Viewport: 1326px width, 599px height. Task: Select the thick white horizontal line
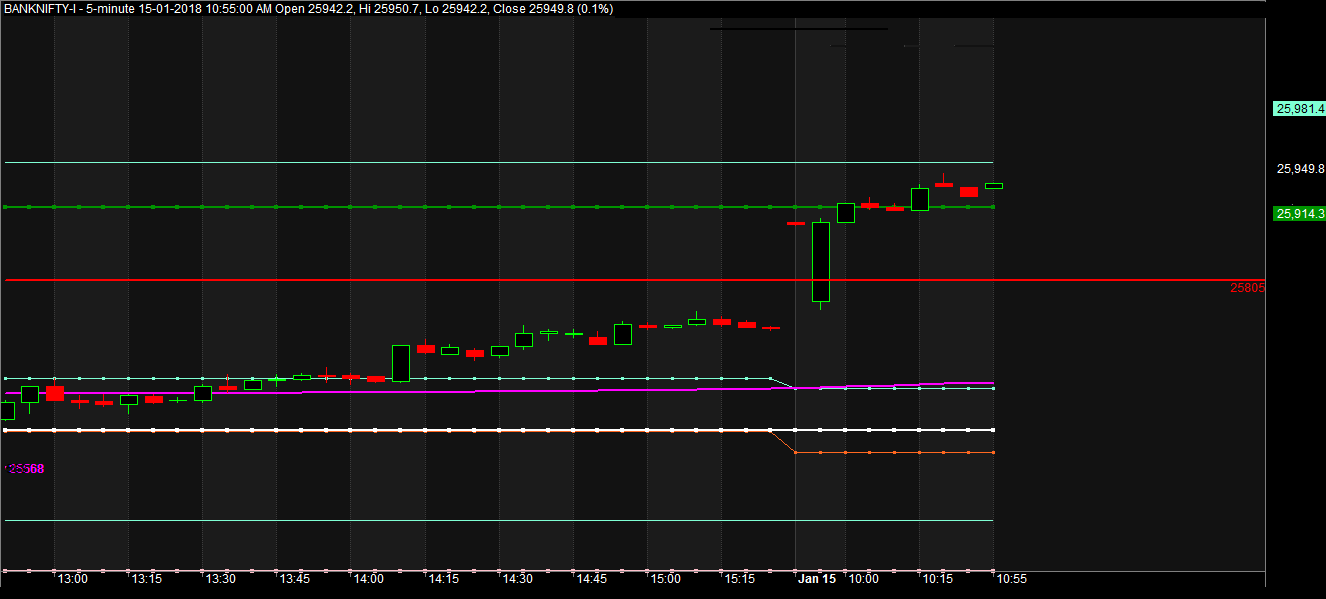tap(498, 430)
